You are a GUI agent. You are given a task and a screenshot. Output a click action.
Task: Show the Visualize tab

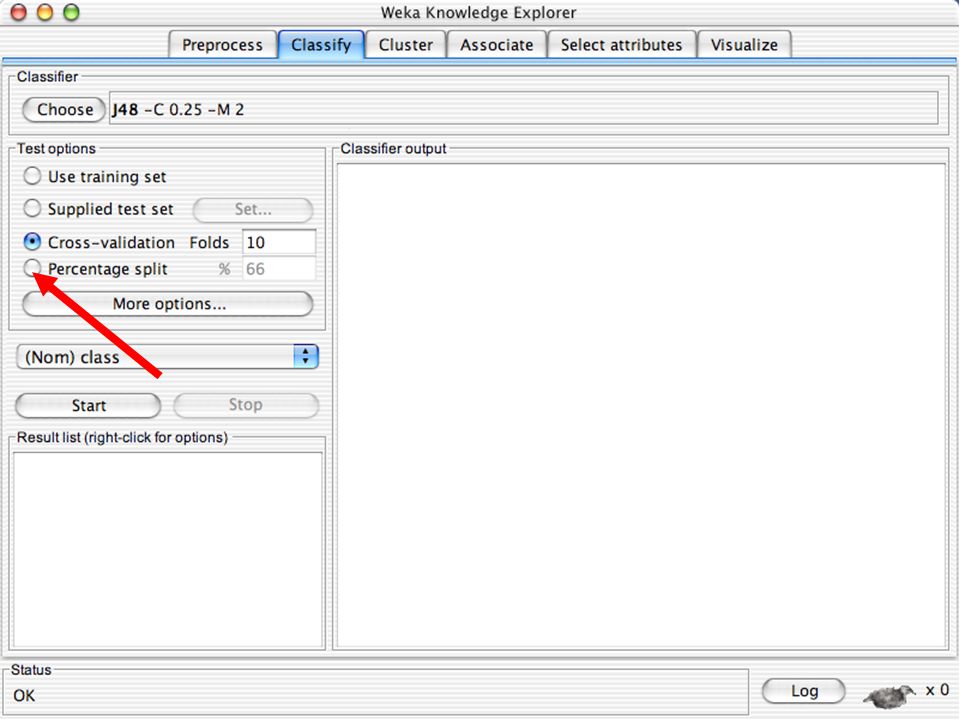(x=744, y=45)
